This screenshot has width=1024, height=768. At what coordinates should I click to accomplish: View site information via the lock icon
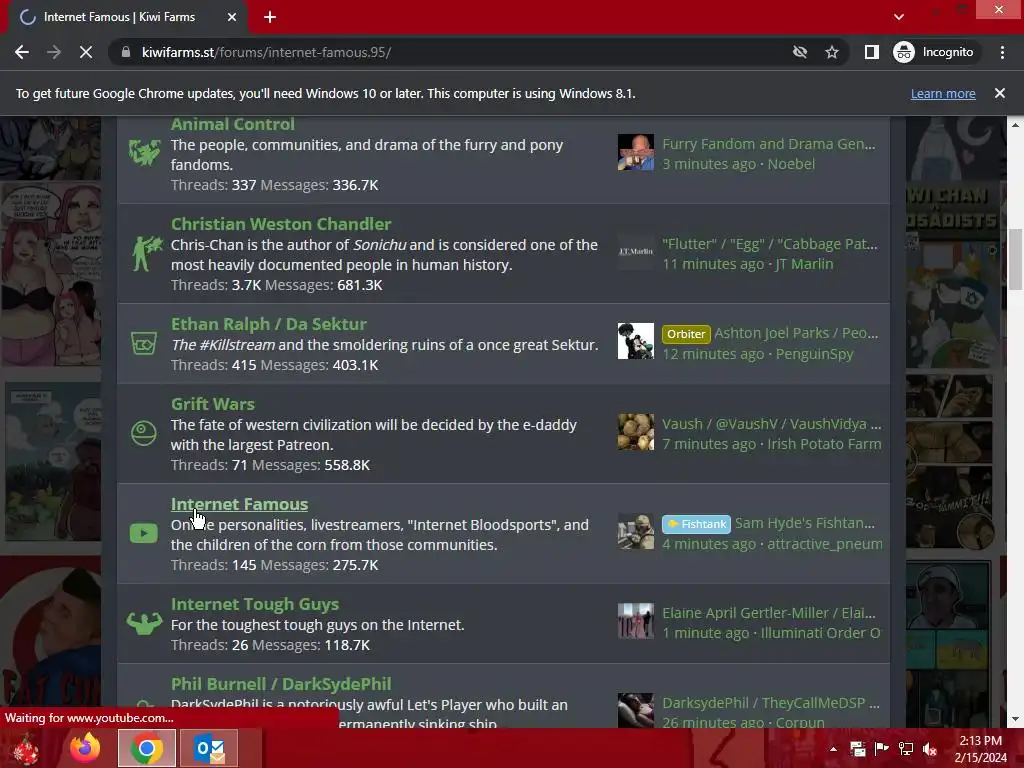126,52
